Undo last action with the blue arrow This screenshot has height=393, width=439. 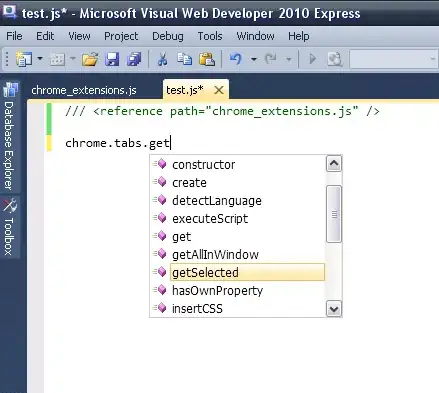point(236,59)
